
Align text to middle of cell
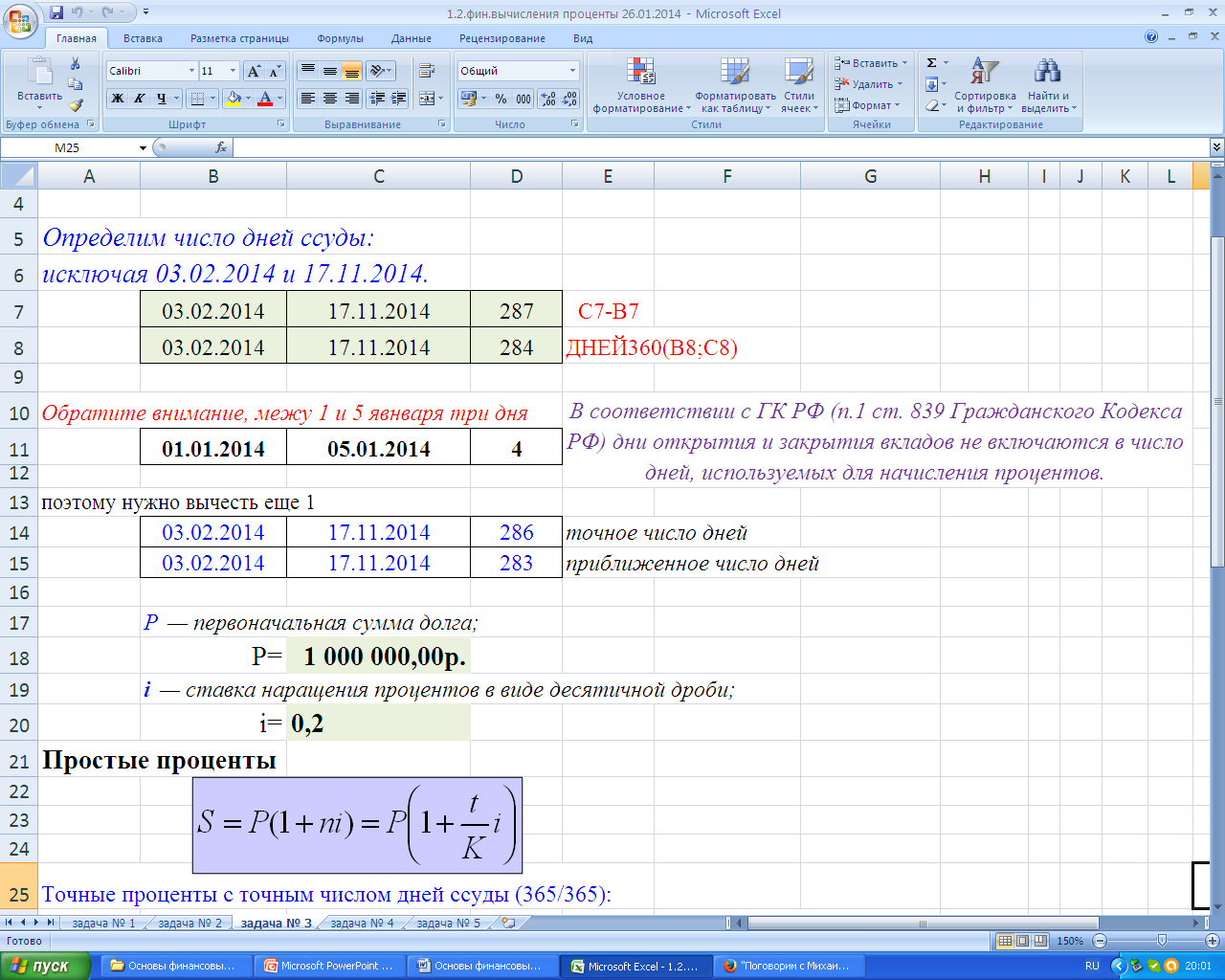[329, 71]
